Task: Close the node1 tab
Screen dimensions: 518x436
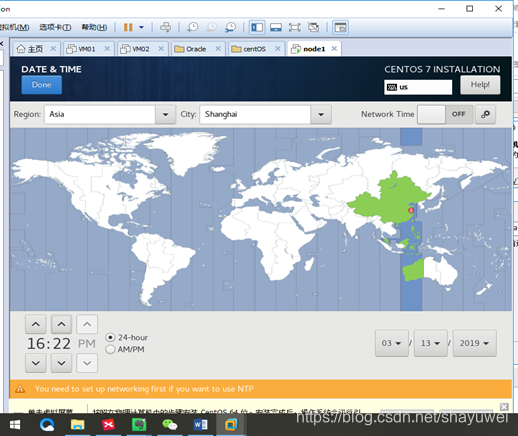Action: coord(334,49)
